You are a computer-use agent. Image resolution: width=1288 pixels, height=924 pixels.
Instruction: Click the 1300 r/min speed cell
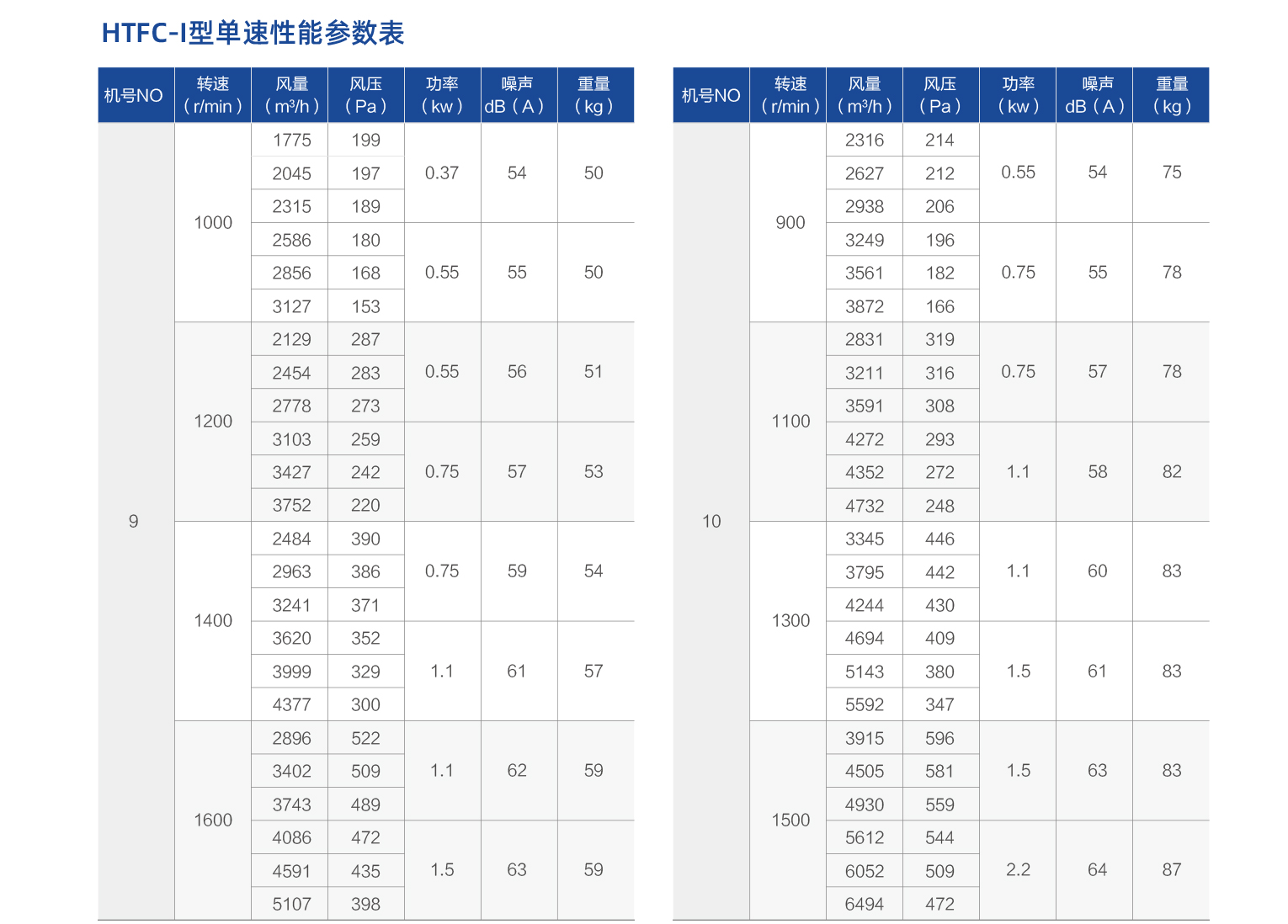[x=790, y=620]
